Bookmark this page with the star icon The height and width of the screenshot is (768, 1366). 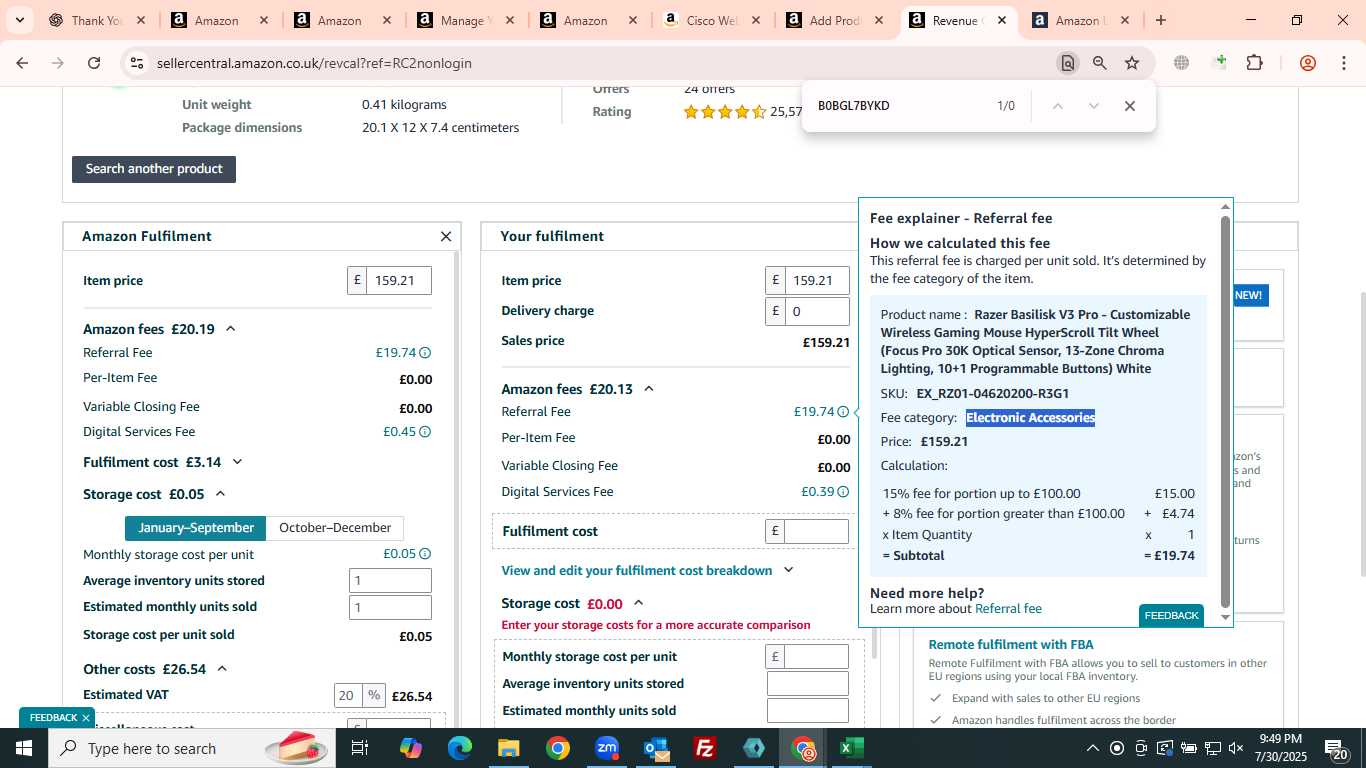tap(1132, 63)
